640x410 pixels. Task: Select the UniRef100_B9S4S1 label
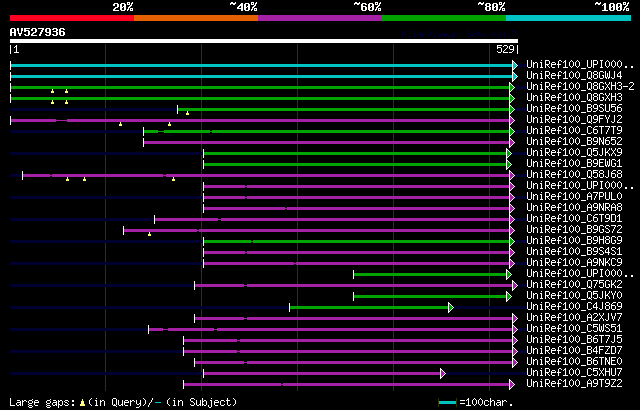[574, 252]
